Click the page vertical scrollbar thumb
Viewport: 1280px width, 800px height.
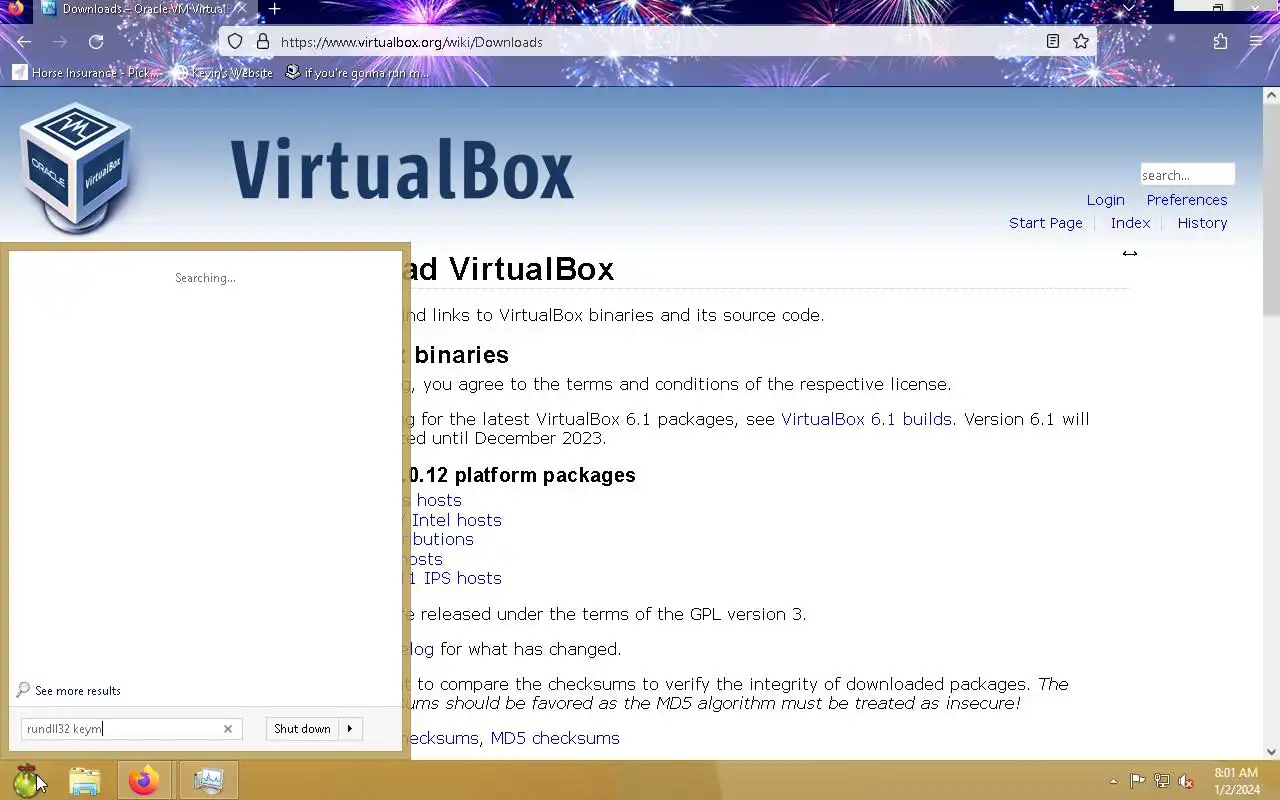click(1271, 212)
